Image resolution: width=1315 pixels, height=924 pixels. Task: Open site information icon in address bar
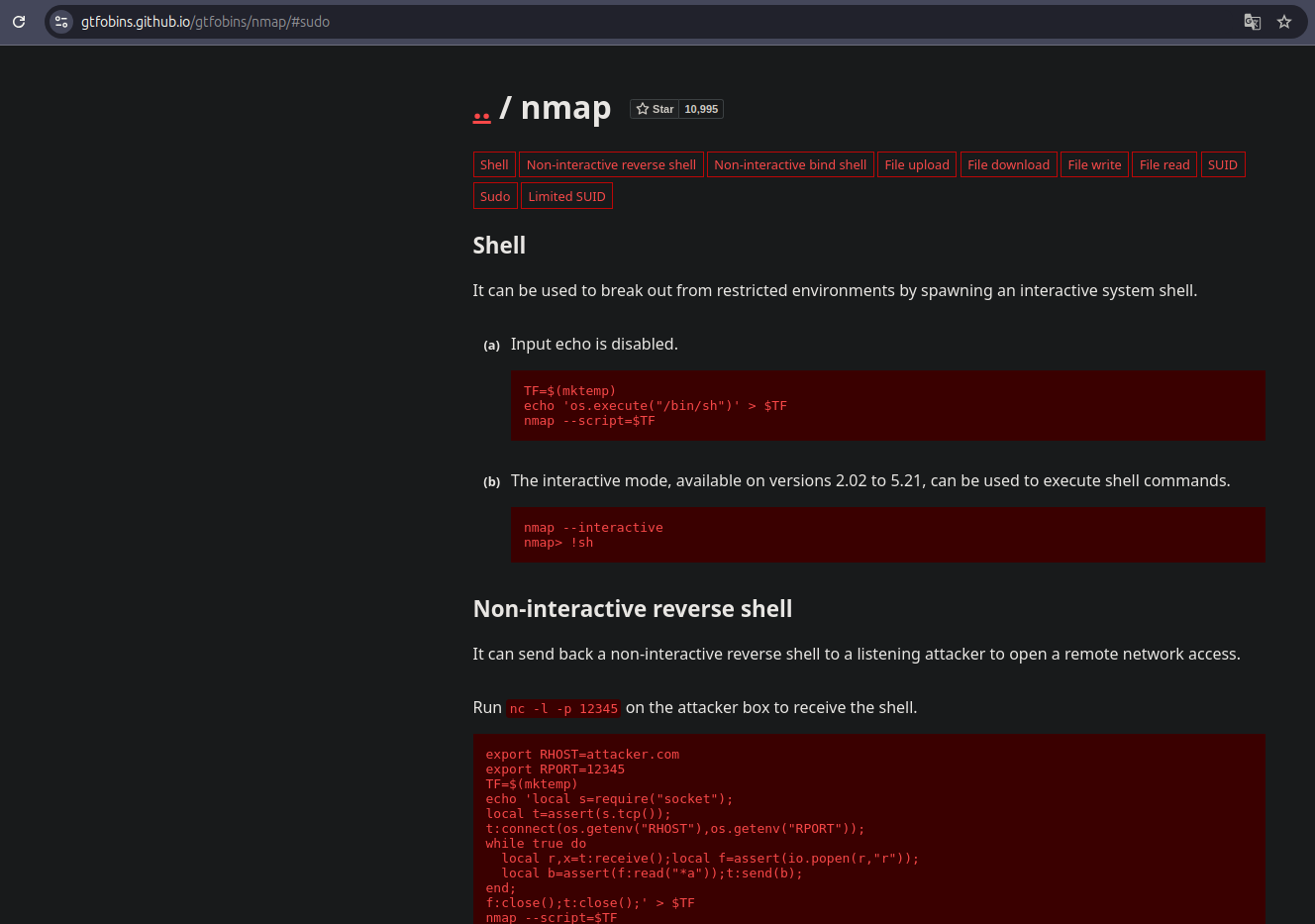[x=61, y=22]
